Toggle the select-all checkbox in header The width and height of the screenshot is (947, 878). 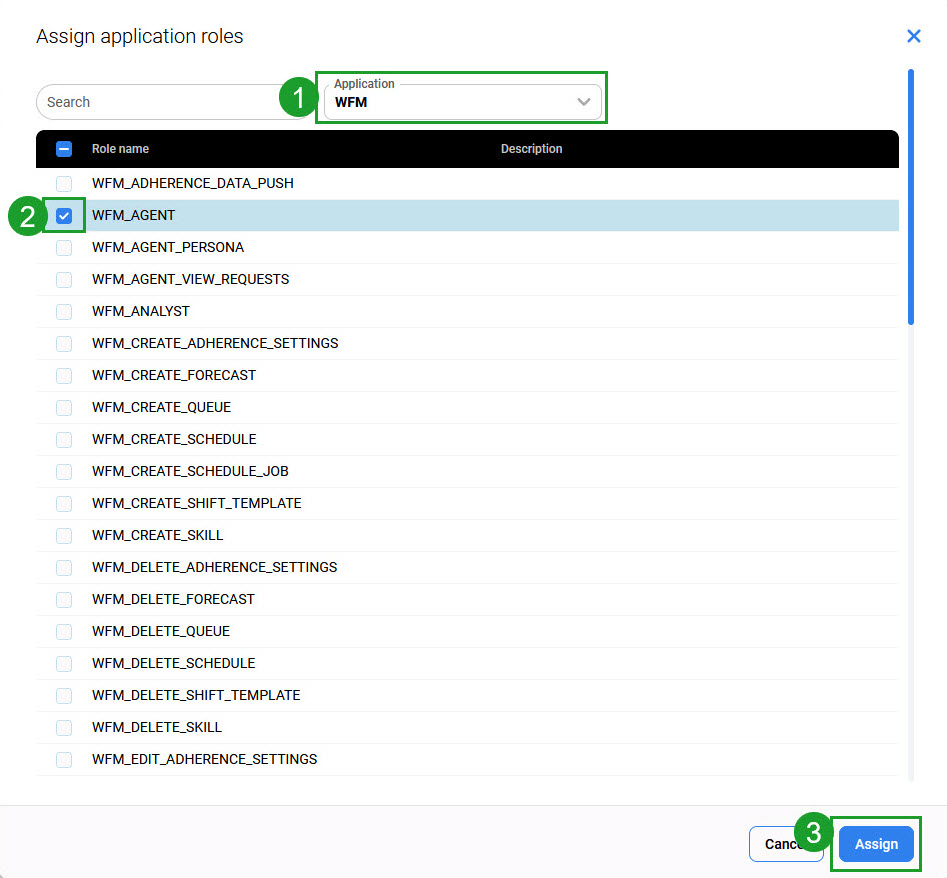pos(64,149)
